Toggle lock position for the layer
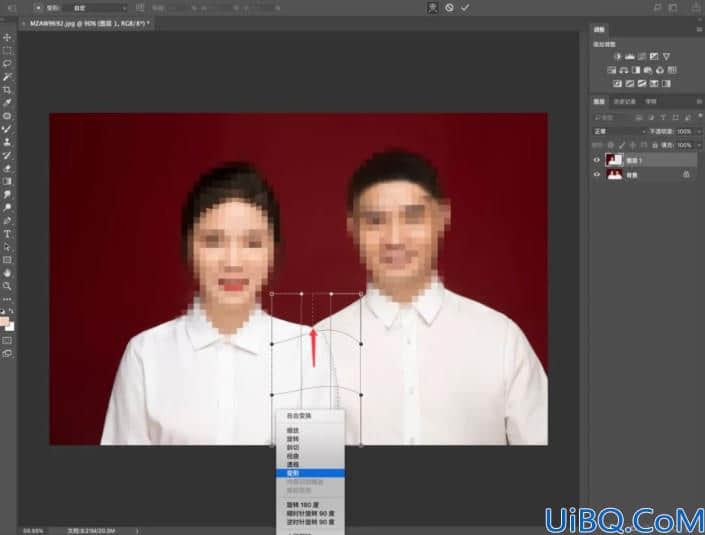This screenshot has width=705, height=535. click(x=633, y=145)
